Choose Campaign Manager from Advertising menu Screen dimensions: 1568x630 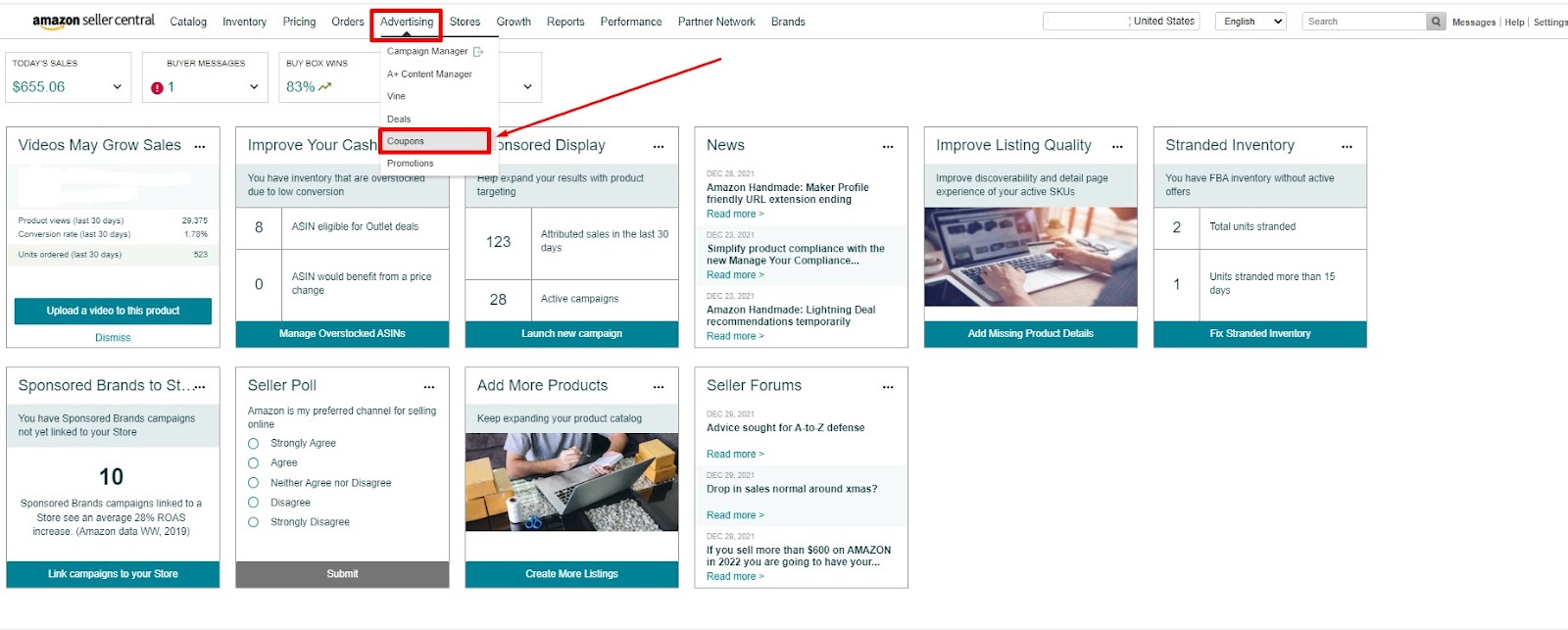pos(427,51)
